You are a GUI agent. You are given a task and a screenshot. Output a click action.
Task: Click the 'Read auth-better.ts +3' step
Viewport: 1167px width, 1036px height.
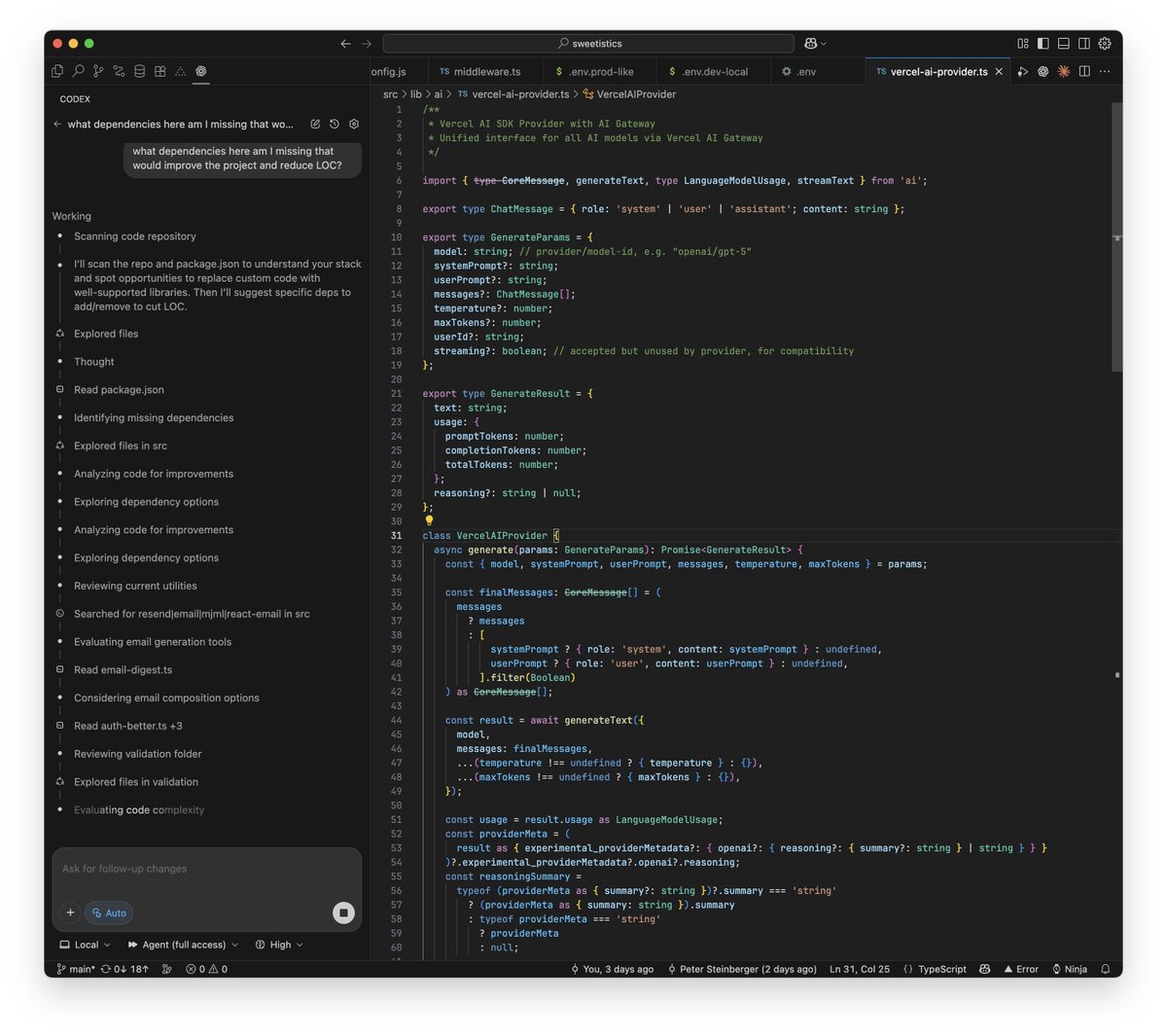128,726
